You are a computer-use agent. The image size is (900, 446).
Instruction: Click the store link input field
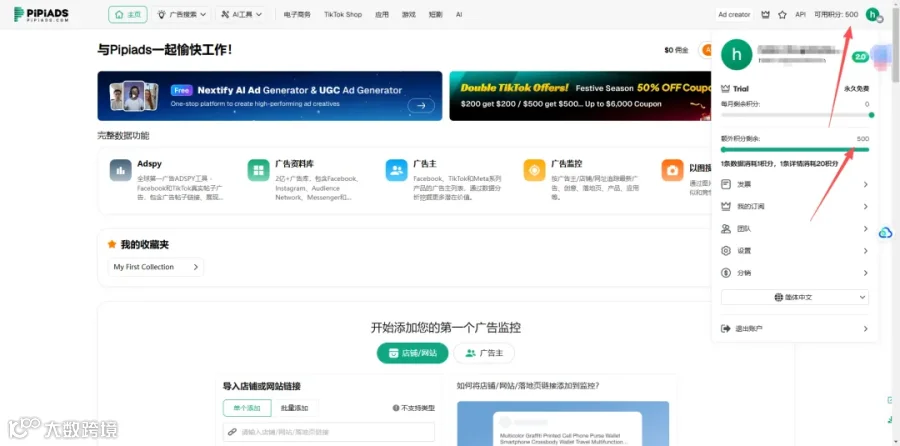329,432
